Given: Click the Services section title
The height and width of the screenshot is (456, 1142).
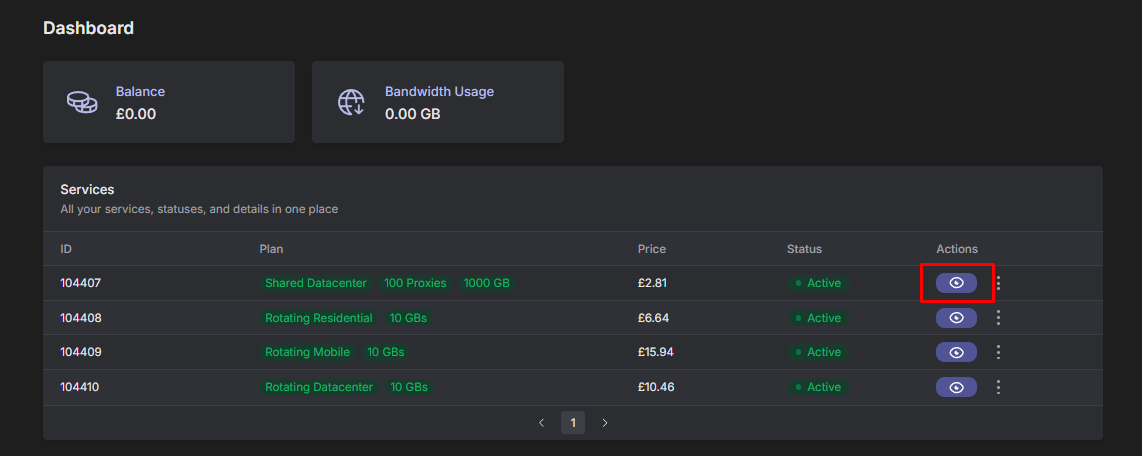Looking at the screenshot, I should click(x=87, y=189).
